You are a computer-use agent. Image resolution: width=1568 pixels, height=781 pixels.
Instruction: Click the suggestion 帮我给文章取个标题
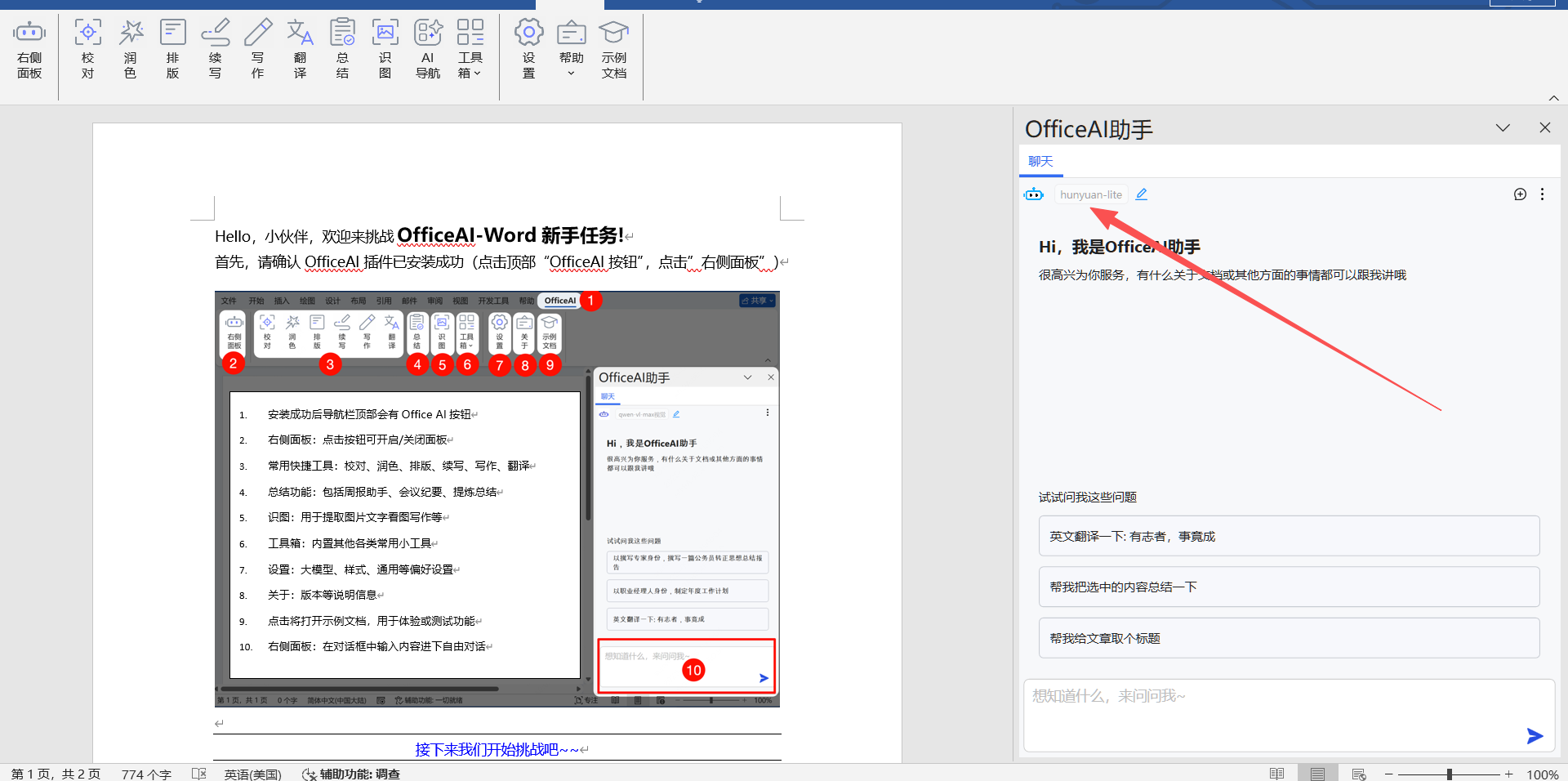tap(1289, 638)
